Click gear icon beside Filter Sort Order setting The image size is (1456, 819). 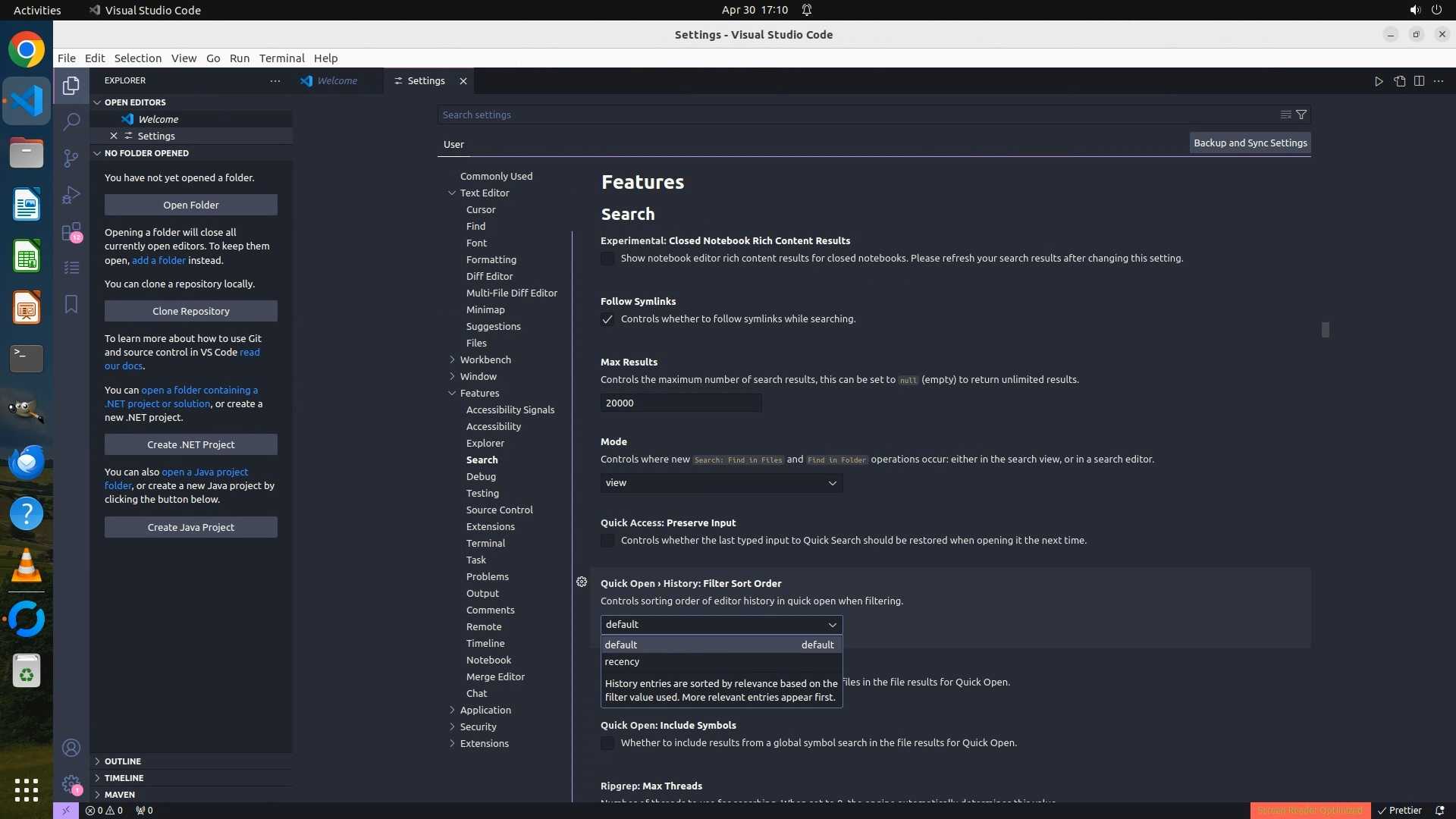click(x=582, y=582)
